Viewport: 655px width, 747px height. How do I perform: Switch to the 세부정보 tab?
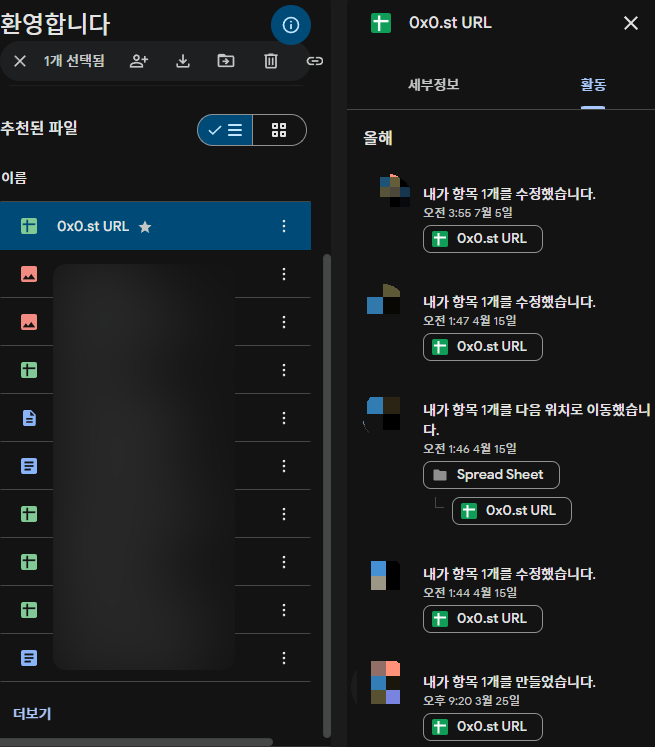[433, 85]
